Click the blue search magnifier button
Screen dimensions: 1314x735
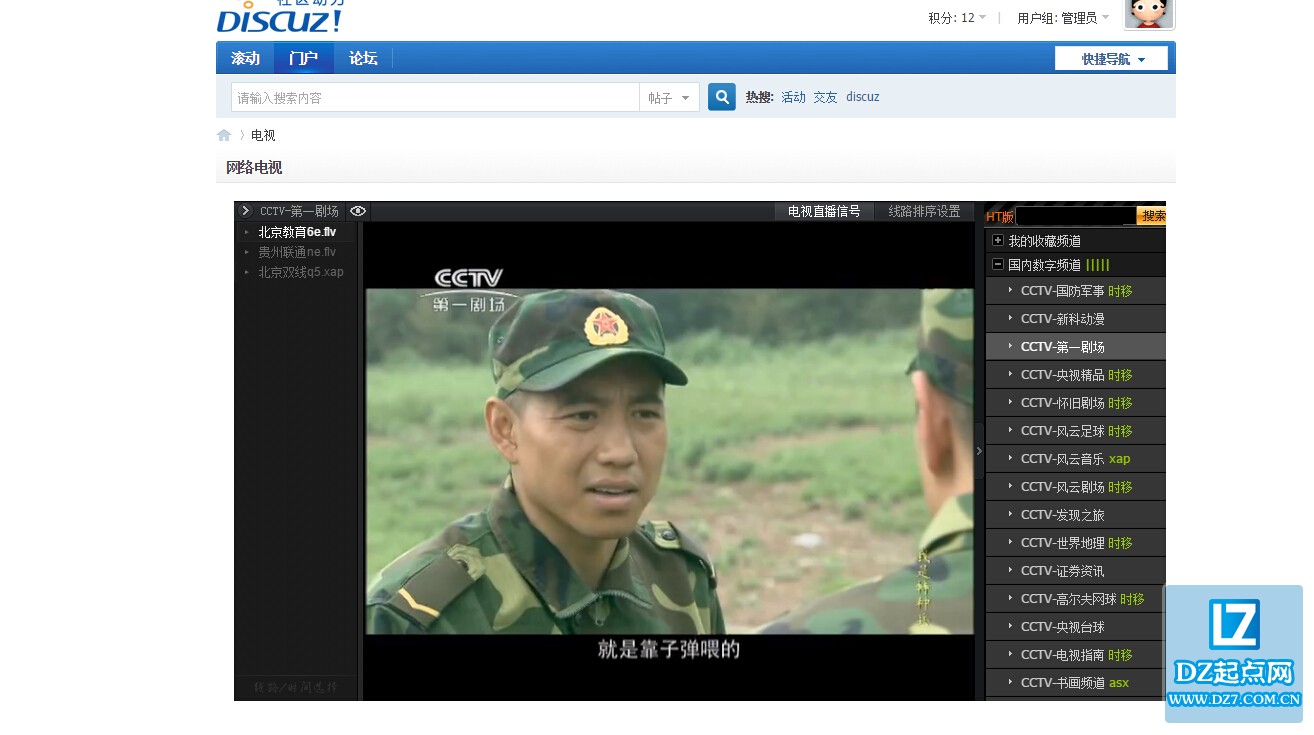[722, 97]
